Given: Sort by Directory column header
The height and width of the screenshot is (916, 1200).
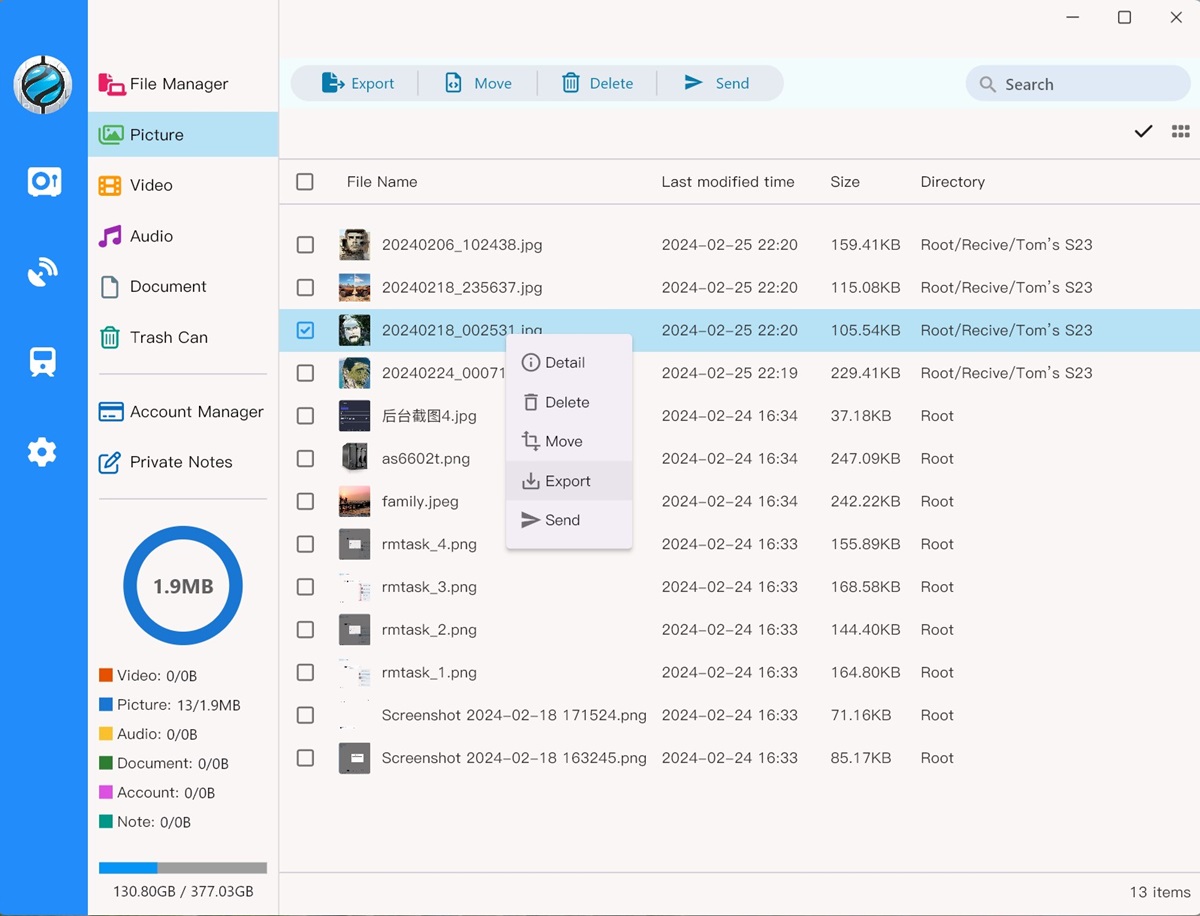Looking at the screenshot, I should click(953, 182).
